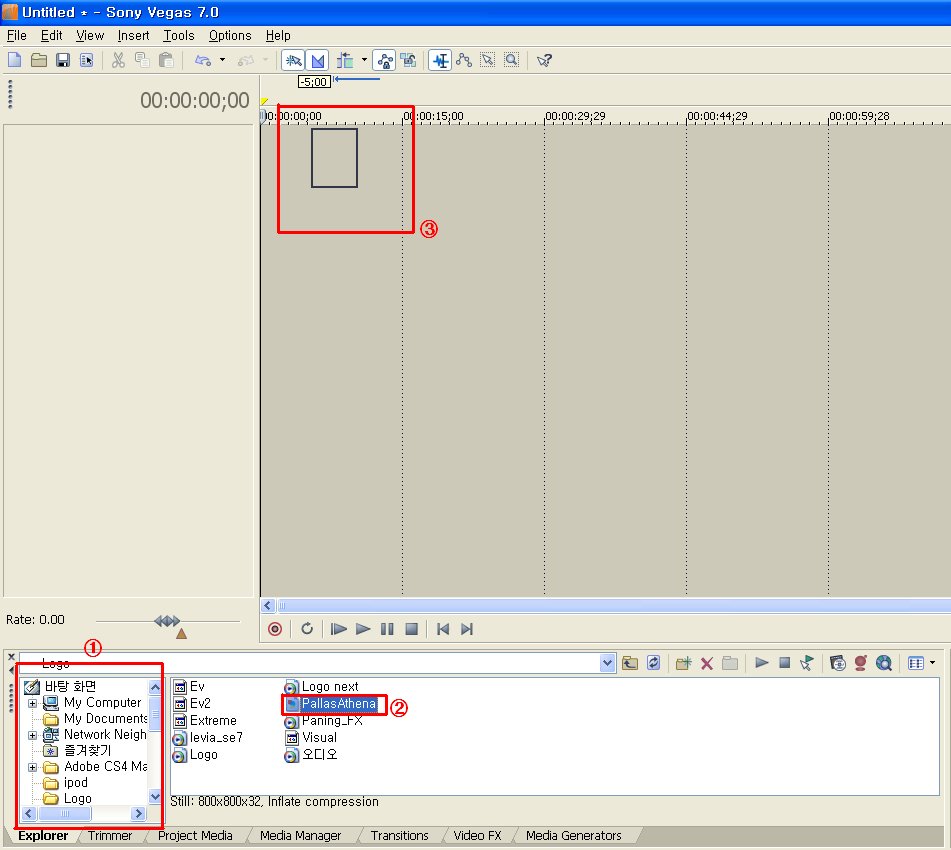Open the project Properties icon
The image size is (951, 850).
[x=87, y=60]
